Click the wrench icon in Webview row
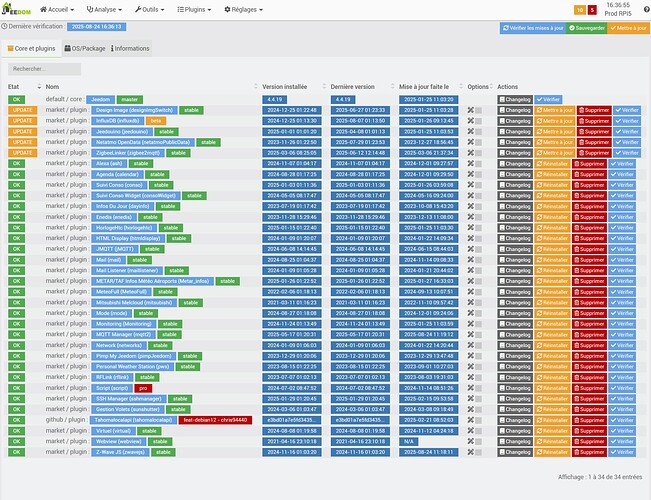 tap(470, 441)
